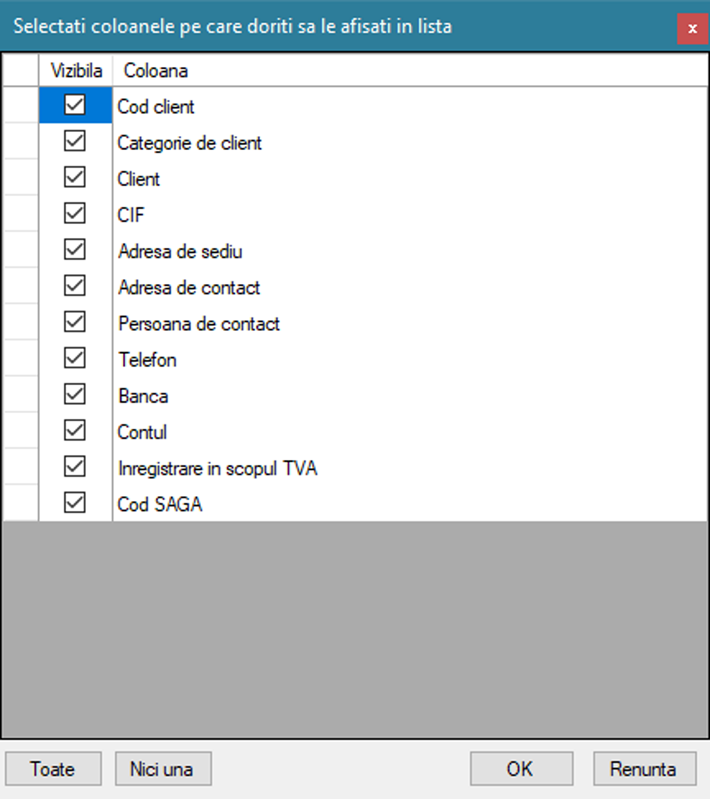Click the Toate button
710x799 pixels.
[54, 769]
